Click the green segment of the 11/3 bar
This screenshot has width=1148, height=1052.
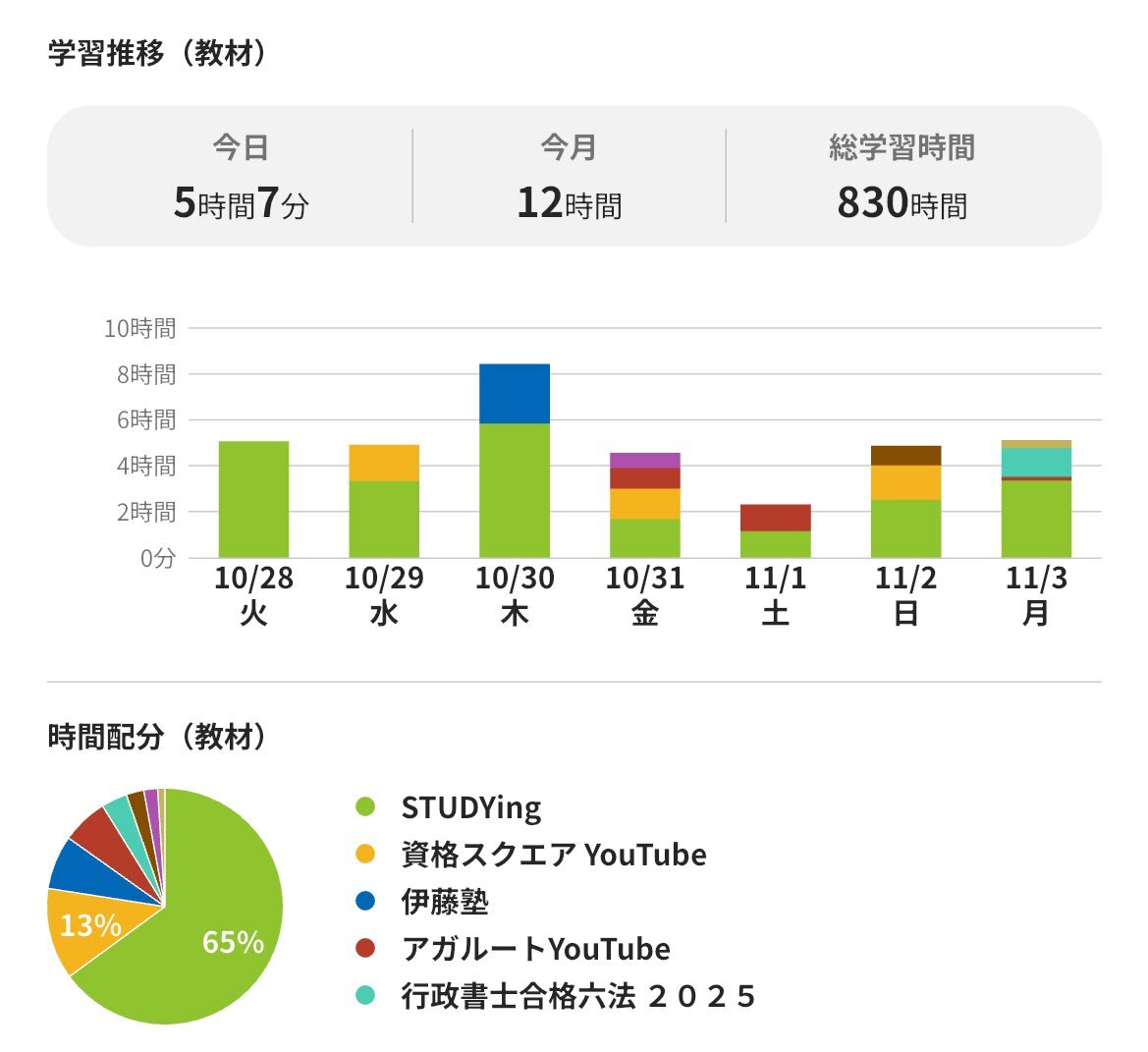pos(1036,519)
